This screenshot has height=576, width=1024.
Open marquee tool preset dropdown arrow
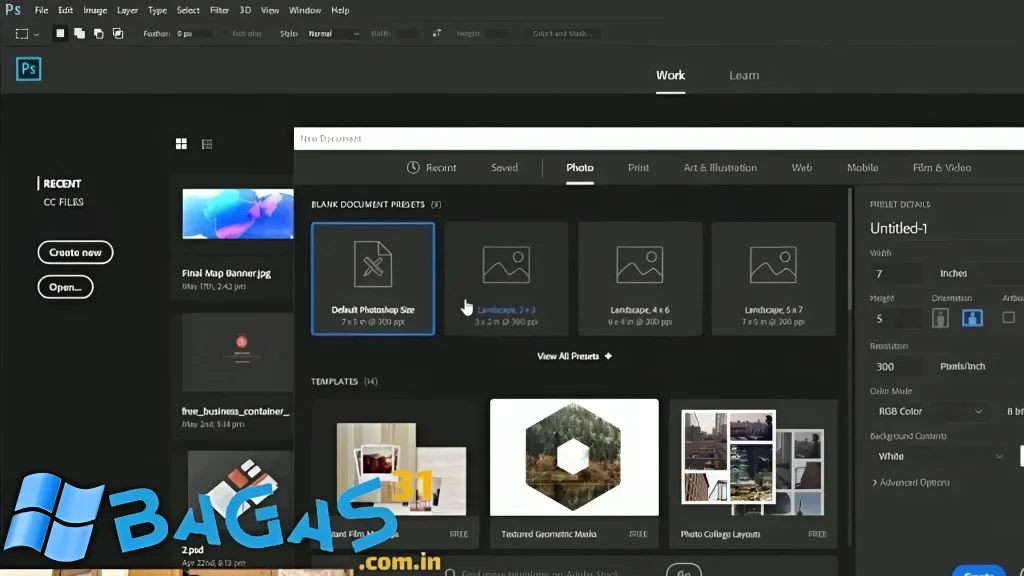tap(37, 34)
